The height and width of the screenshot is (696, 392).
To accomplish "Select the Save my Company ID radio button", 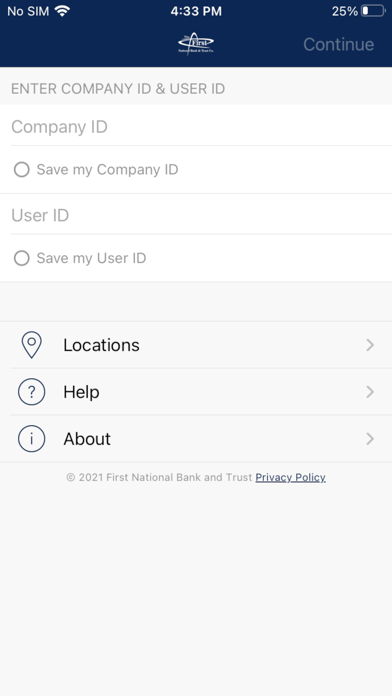I will (22, 170).
